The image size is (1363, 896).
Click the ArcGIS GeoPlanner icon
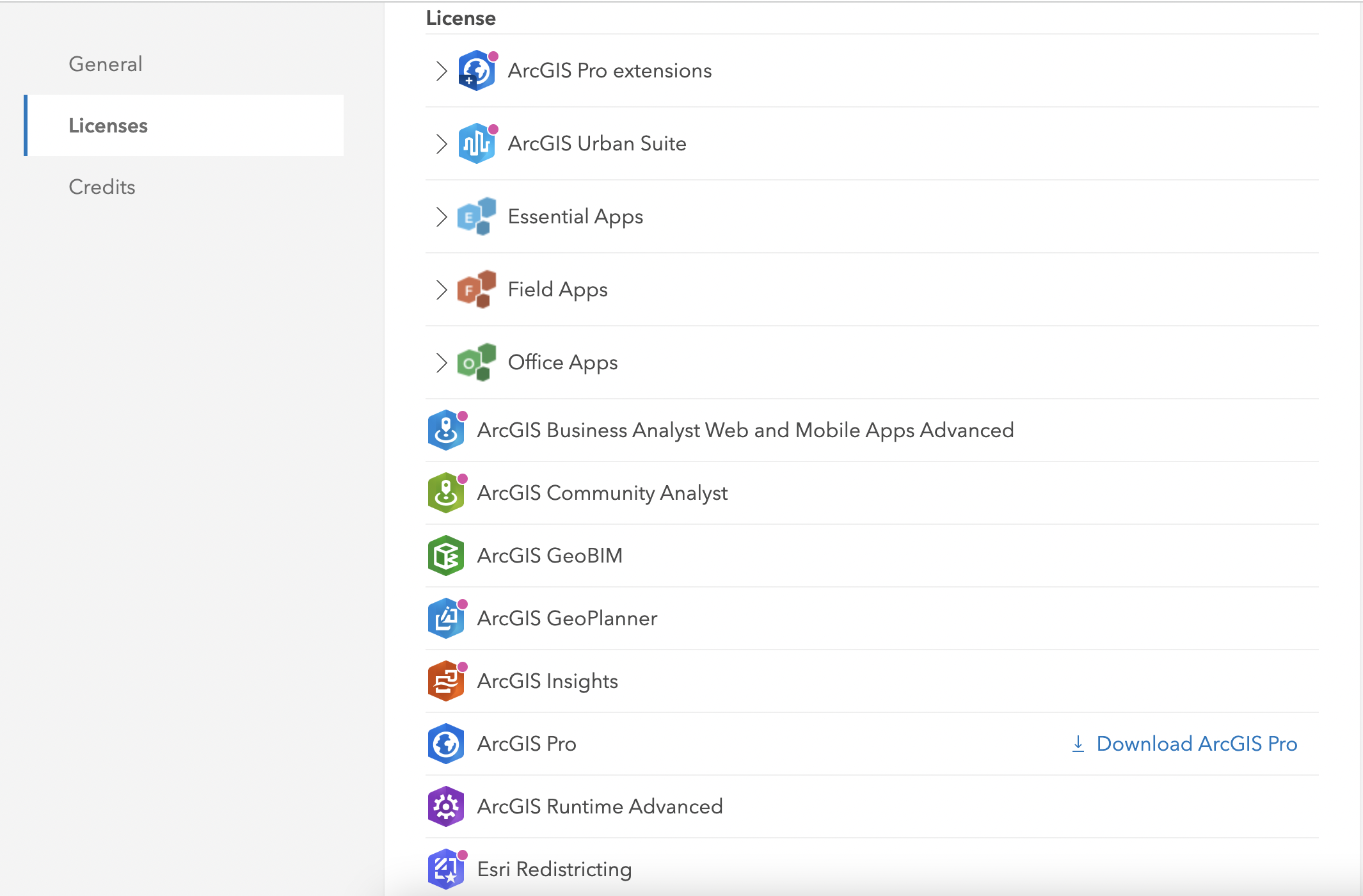coord(447,618)
